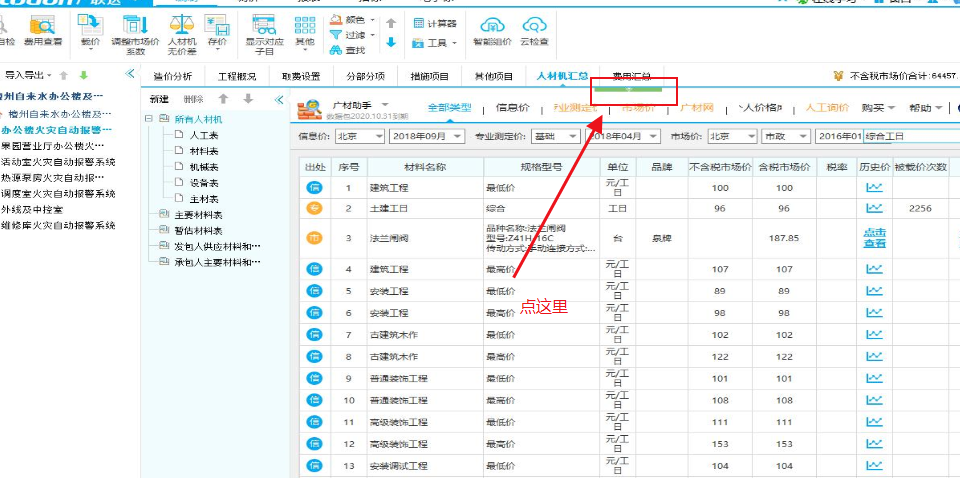Open the 费用查看 tool
This screenshot has width=960, height=478.
42,31
